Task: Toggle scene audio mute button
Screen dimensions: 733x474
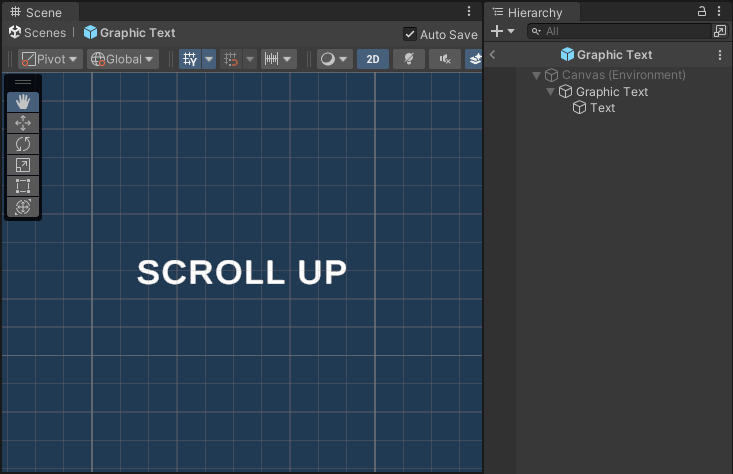Action: point(444,59)
